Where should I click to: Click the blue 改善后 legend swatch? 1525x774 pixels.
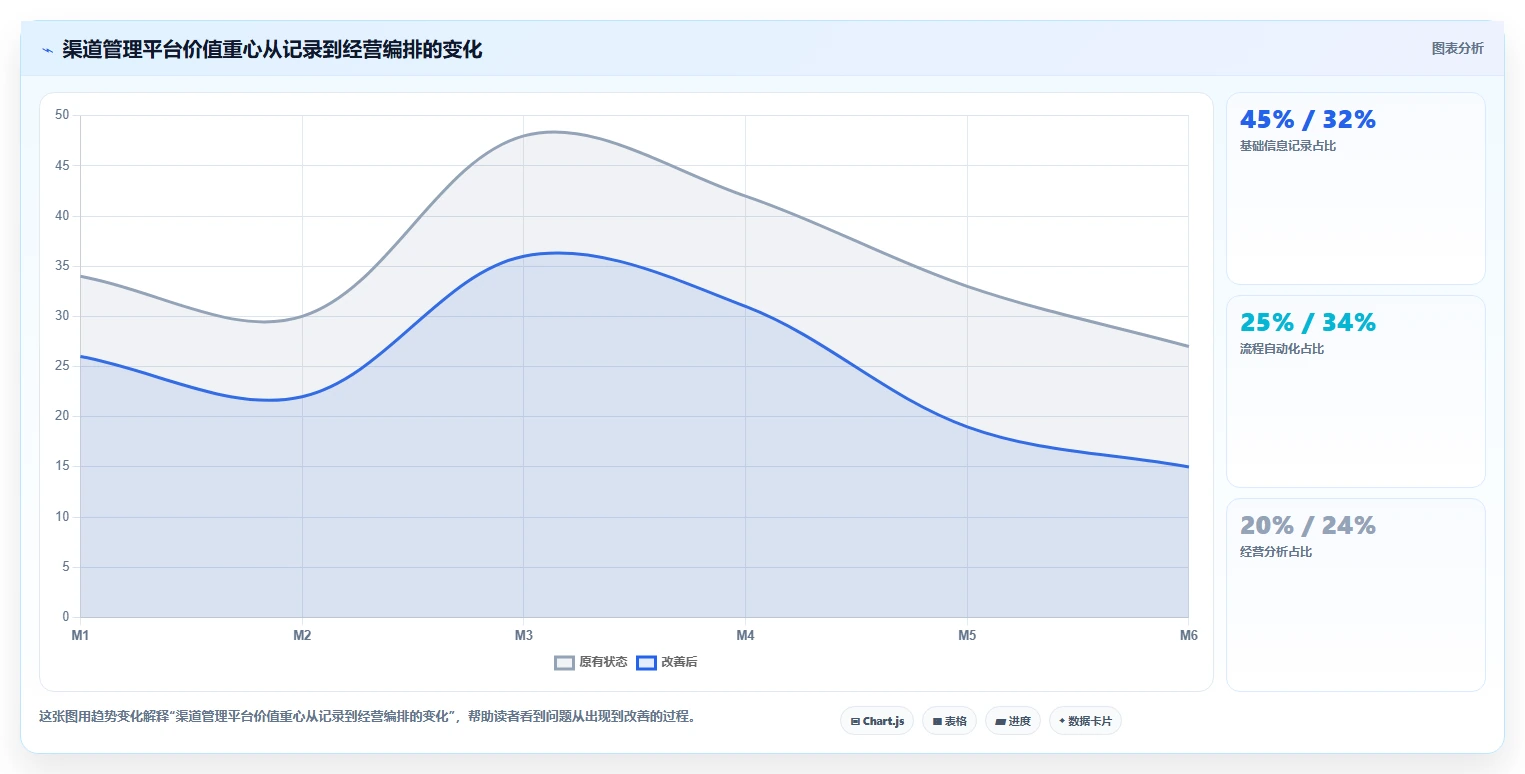pos(647,662)
